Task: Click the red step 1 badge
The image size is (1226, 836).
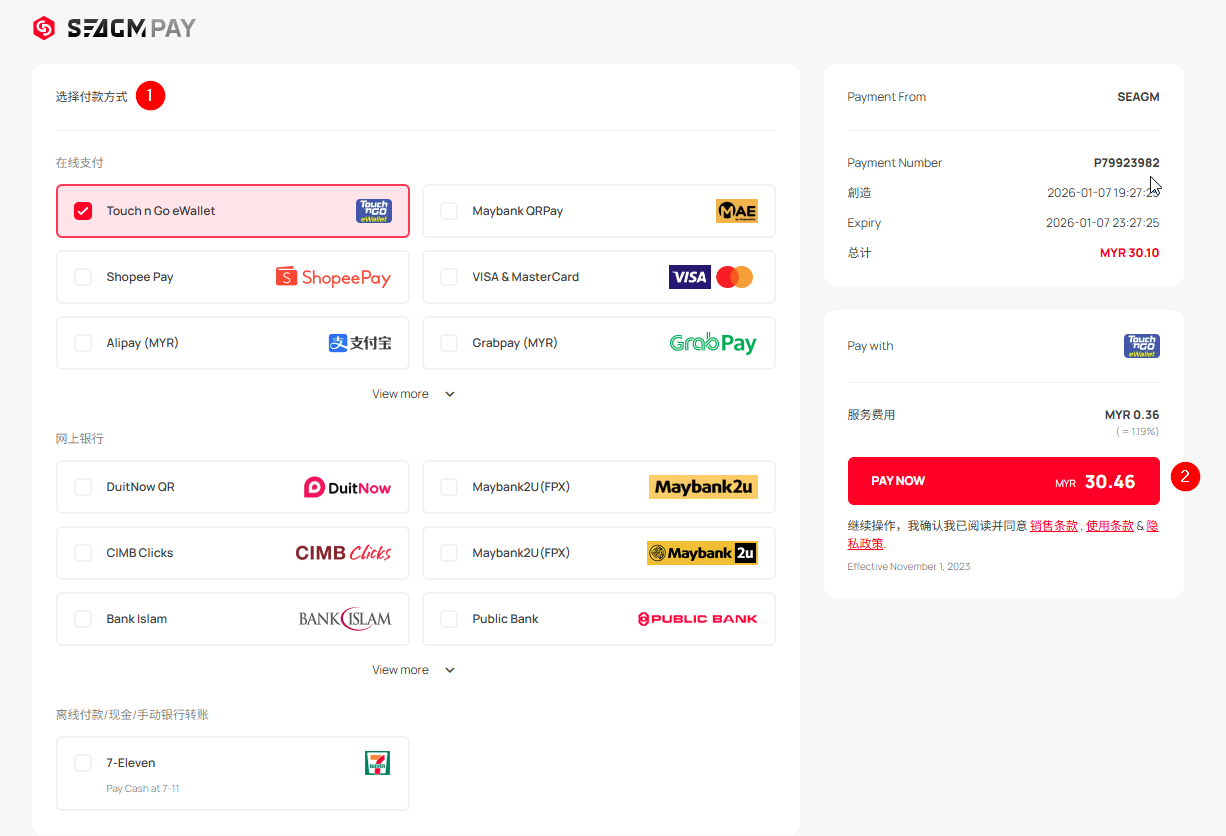Action: click(150, 96)
